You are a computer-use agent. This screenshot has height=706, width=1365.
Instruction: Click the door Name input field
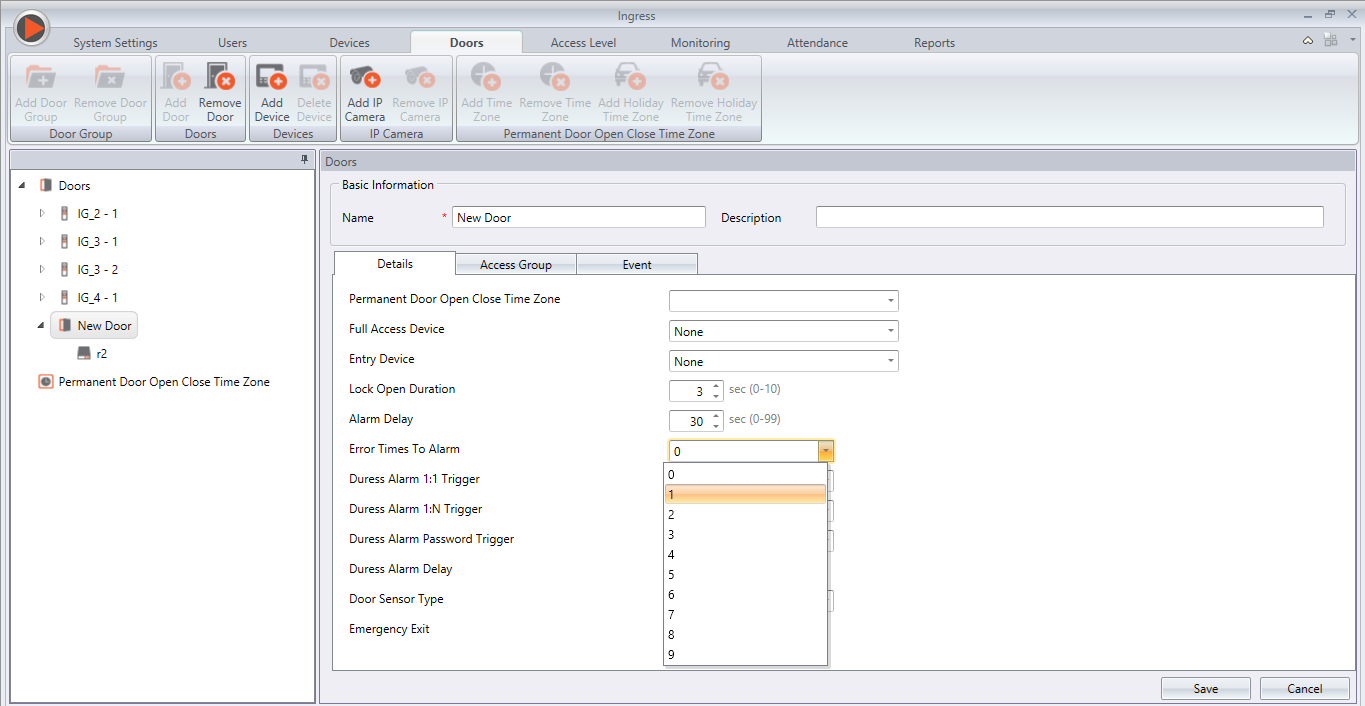pyautogui.click(x=579, y=217)
